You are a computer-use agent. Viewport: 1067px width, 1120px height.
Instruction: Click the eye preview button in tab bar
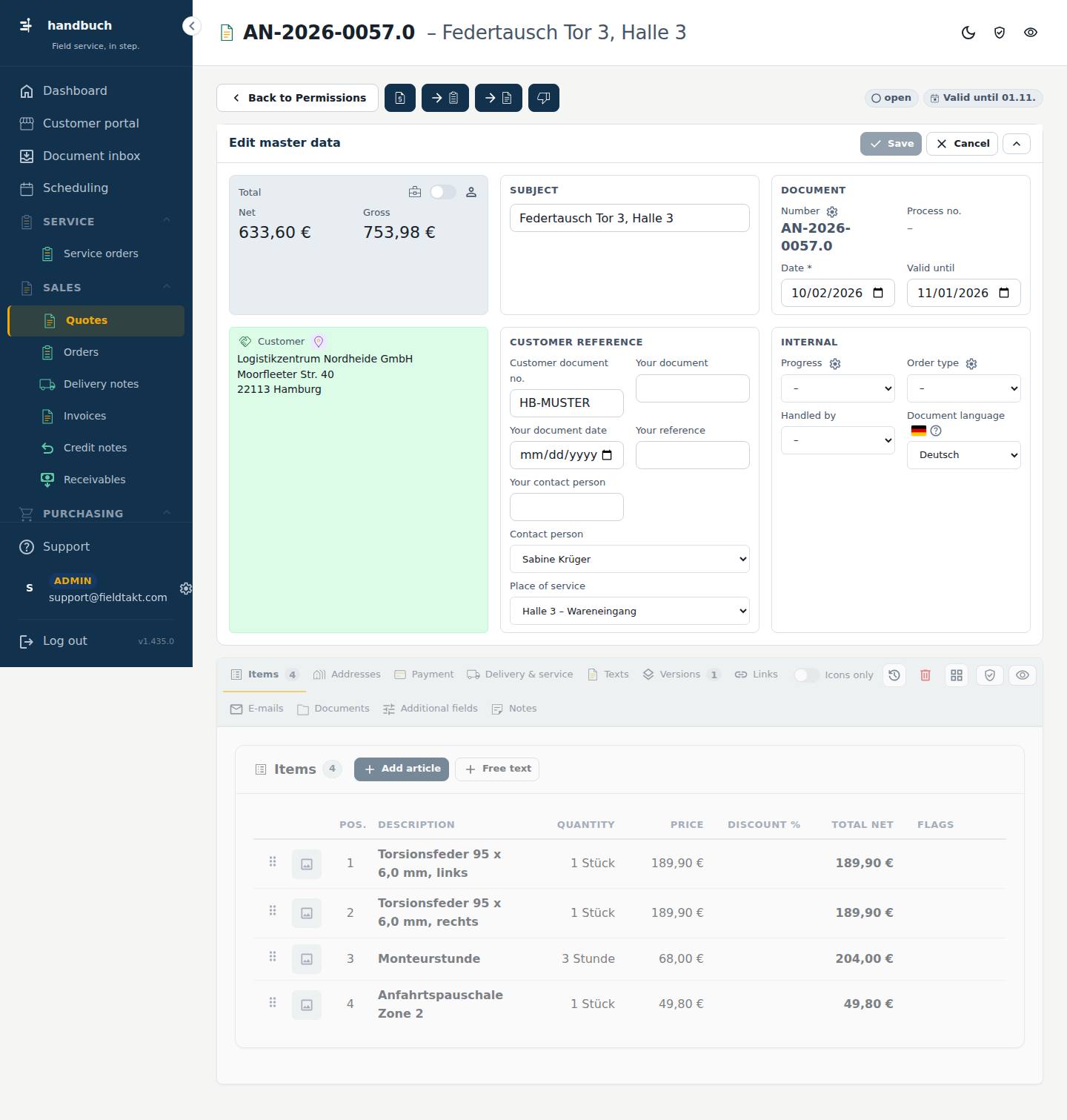1023,675
